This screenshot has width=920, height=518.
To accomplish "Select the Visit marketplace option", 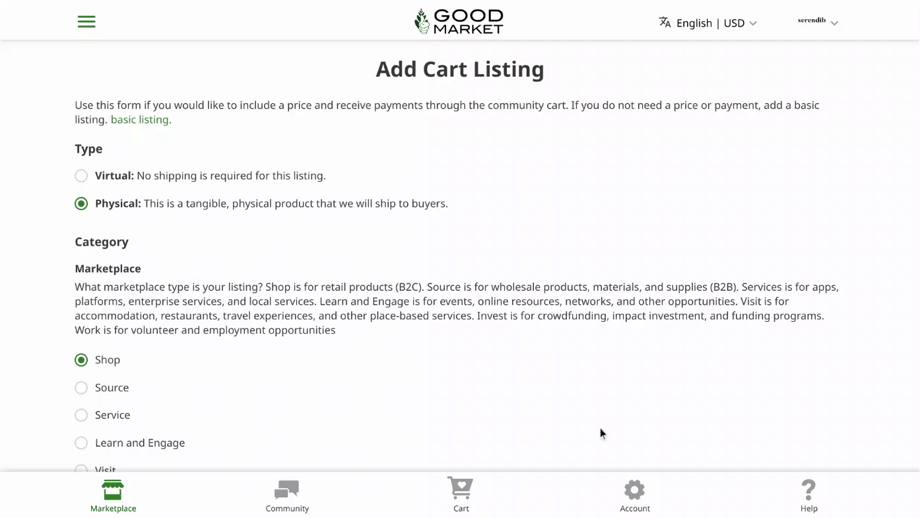I will pyautogui.click(x=81, y=468).
